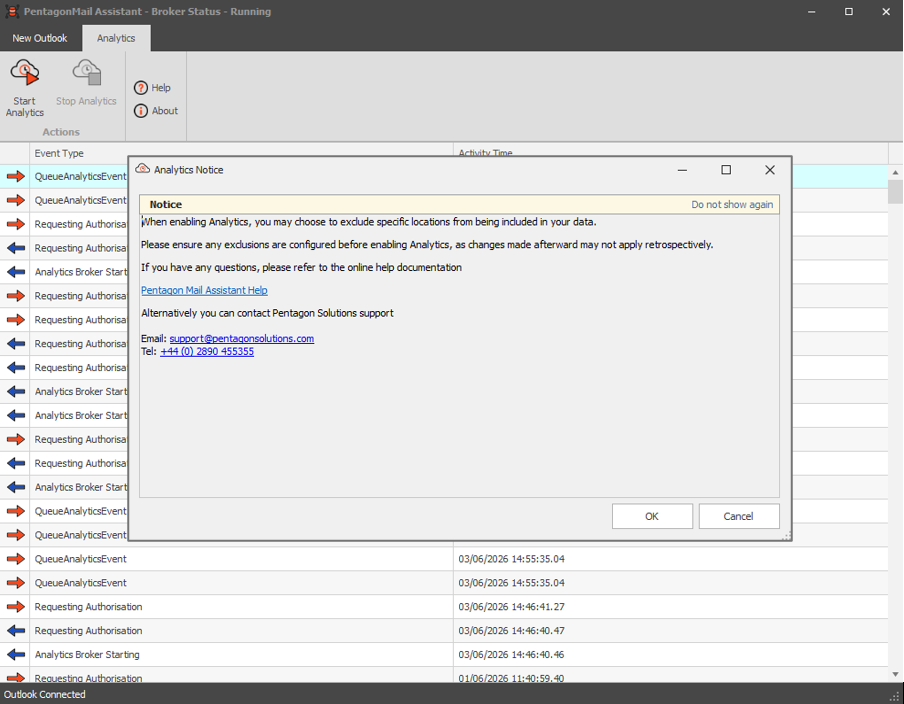Click the event list scrollbar thumb
This screenshot has width=904, height=704.
[895, 192]
